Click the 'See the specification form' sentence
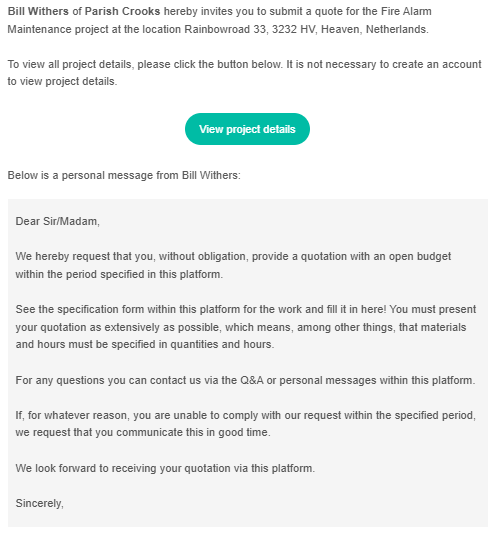Viewport: 497px width, 534px height. coord(201,309)
